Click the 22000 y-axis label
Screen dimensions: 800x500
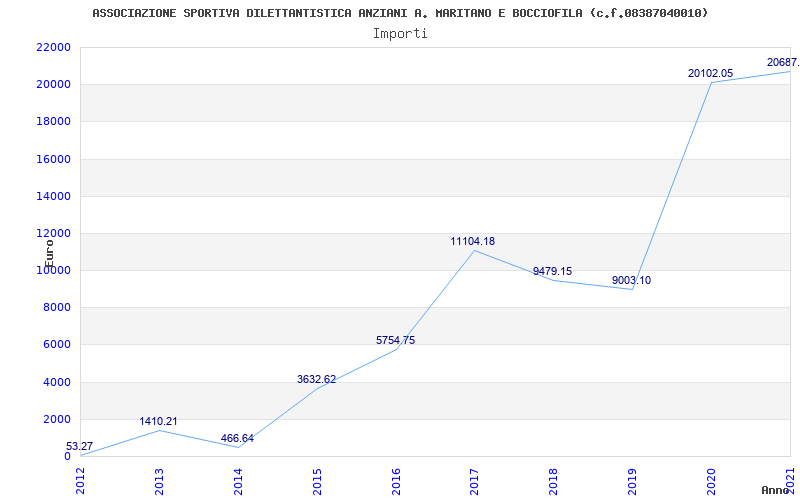tap(53, 47)
